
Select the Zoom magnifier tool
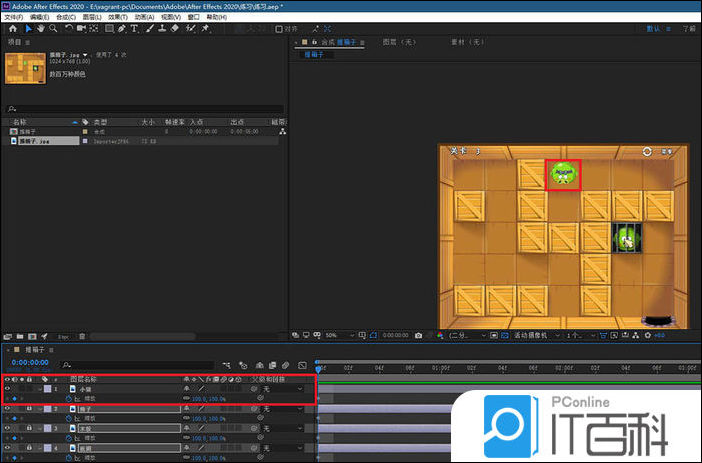click(53, 29)
